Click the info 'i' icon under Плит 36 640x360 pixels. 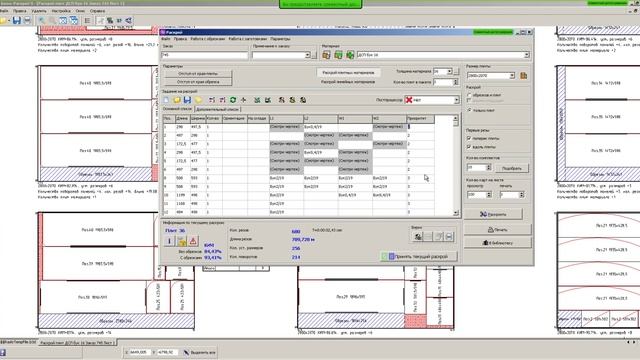click(x=169, y=241)
